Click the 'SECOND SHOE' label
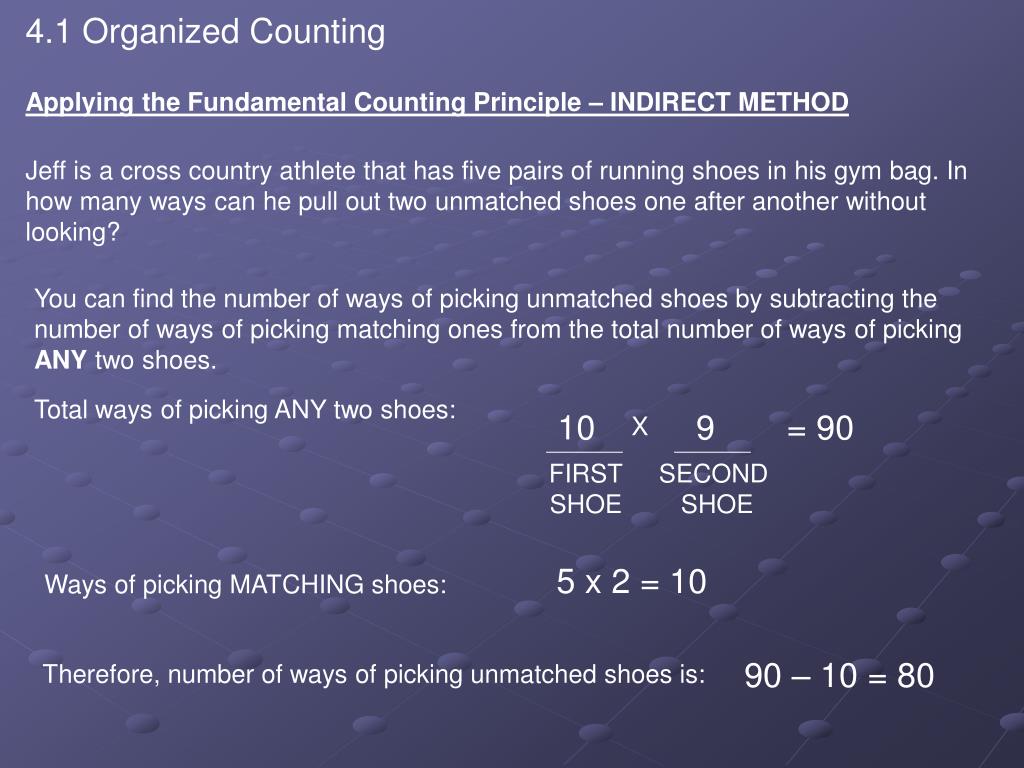 click(x=713, y=488)
